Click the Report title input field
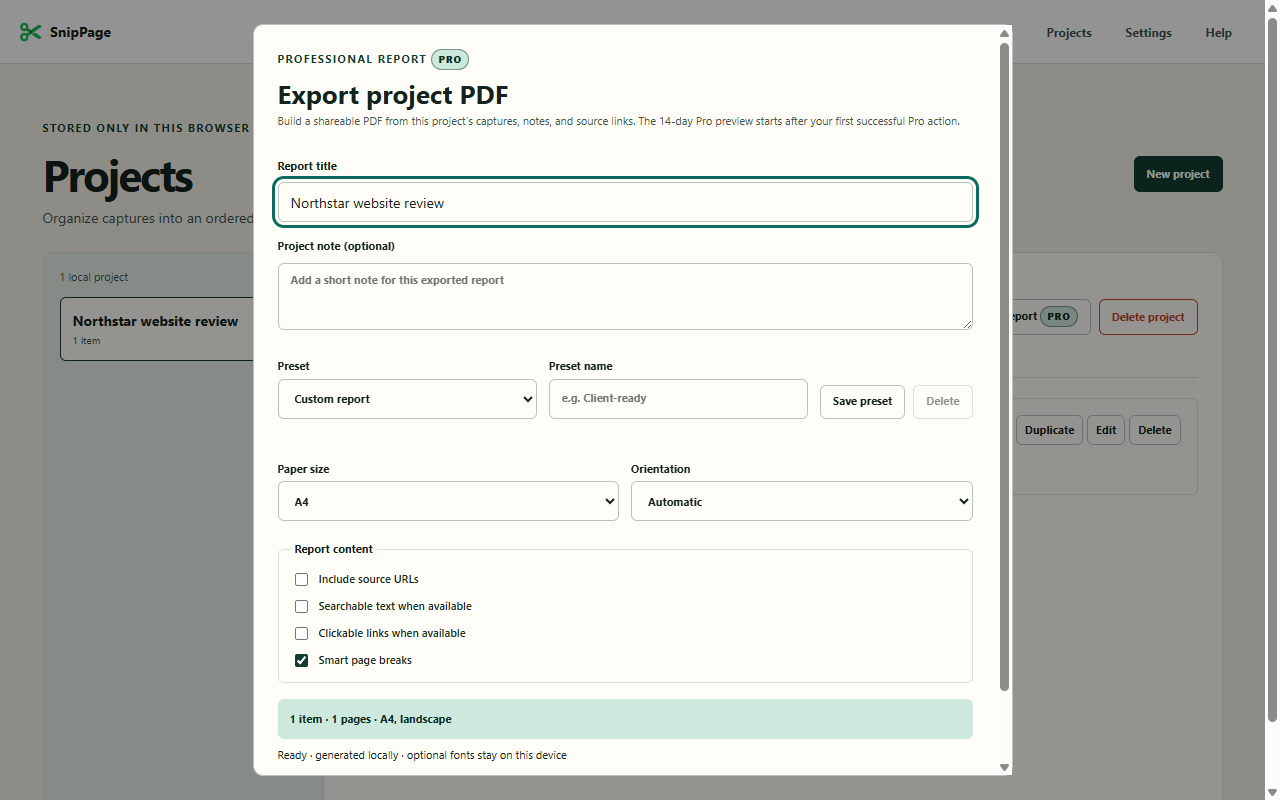The width and height of the screenshot is (1280, 800). [625, 202]
